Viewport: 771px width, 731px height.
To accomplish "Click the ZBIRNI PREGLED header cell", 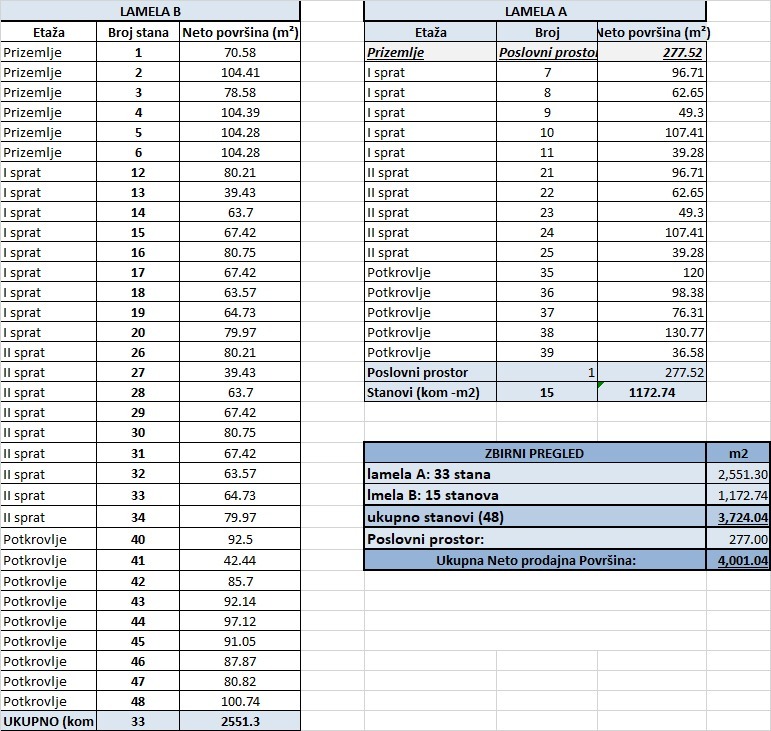I will pyautogui.click(x=535, y=453).
